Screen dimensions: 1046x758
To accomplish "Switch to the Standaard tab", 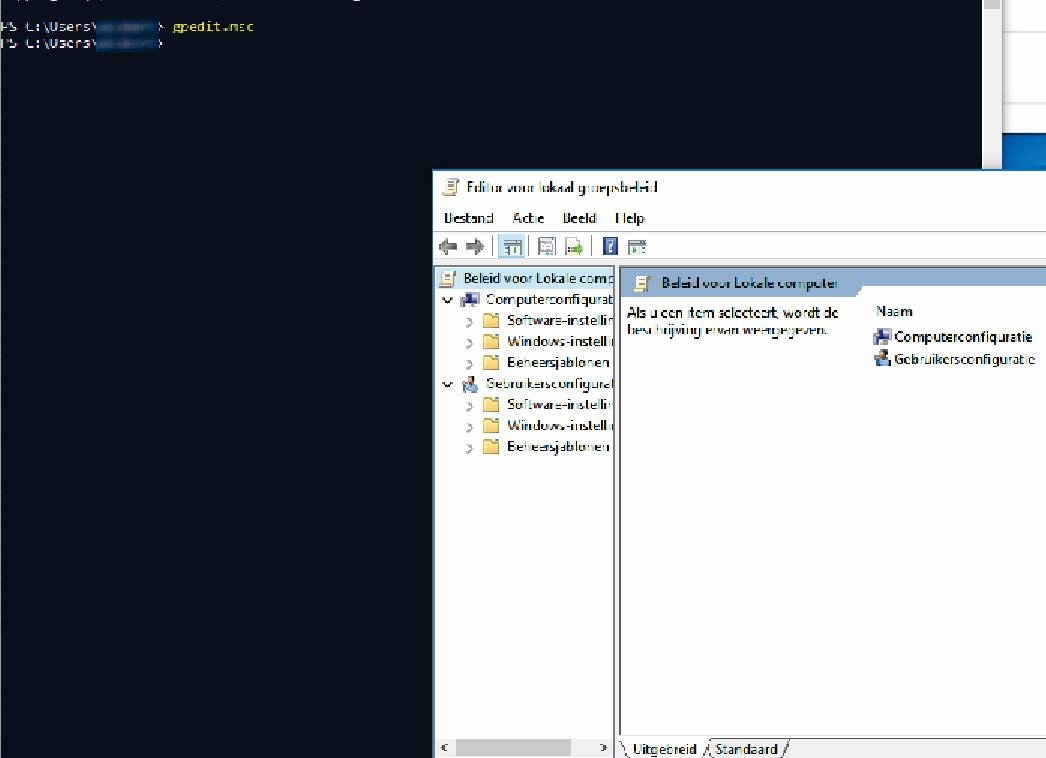I will 746,749.
